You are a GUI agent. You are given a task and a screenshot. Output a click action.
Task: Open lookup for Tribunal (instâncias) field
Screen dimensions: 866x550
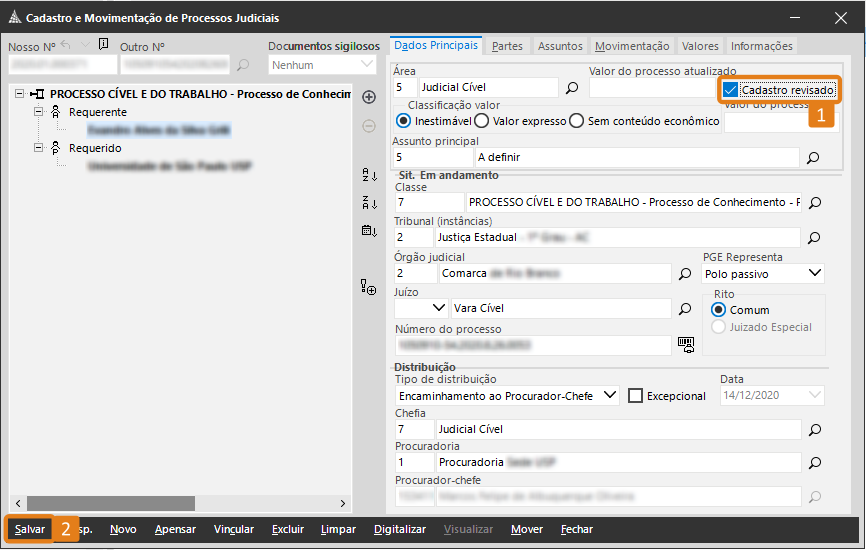814,238
